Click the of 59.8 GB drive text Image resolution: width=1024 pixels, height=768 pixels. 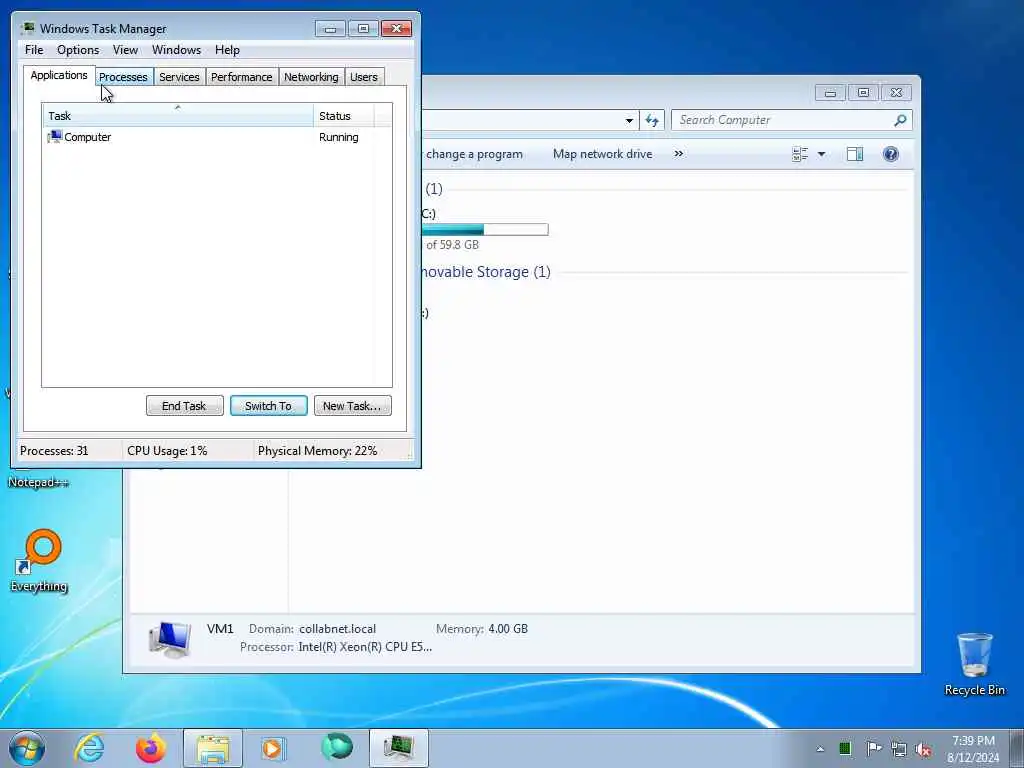[452, 245]
